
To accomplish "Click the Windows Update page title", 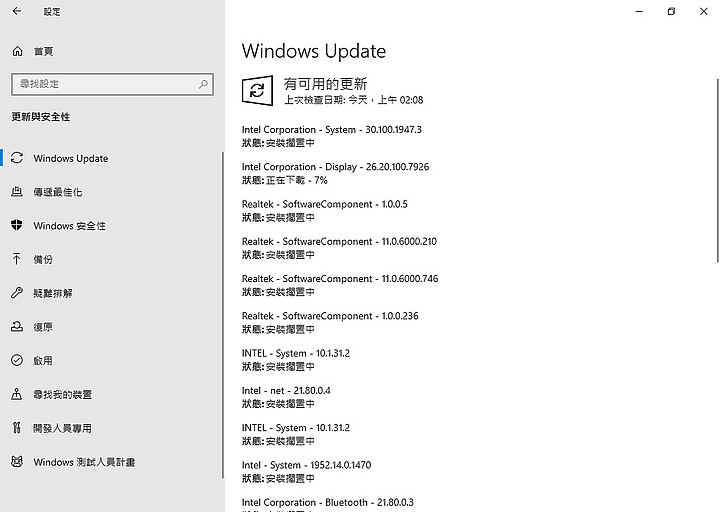I will pyautogui.click(x=314, y=51).
